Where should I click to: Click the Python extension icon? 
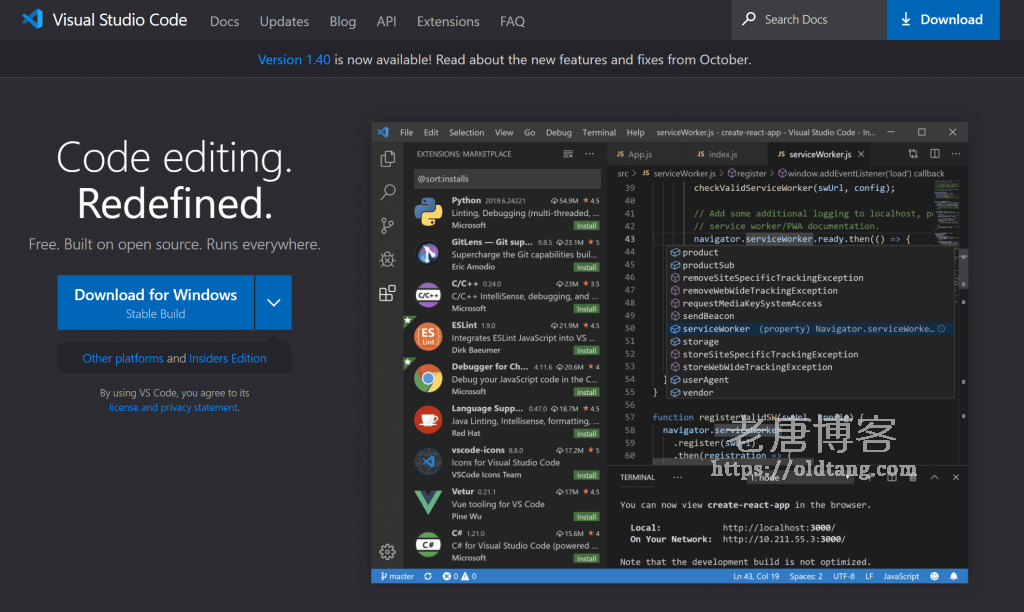[428, 212]
